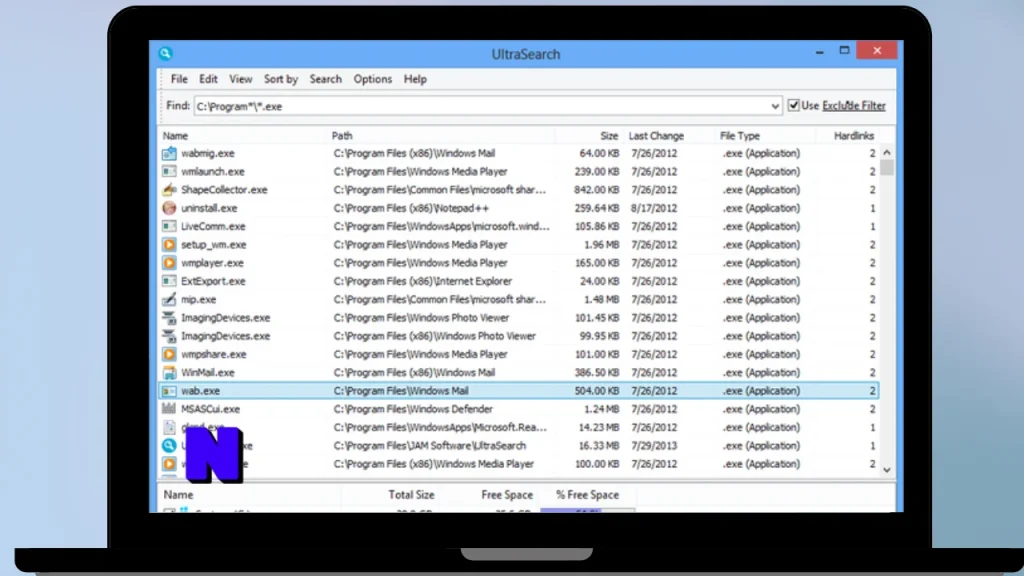Open the Exclude Filter link
Image resolution: width=1024 pixels, height=576 pixels.
[854, 106]
